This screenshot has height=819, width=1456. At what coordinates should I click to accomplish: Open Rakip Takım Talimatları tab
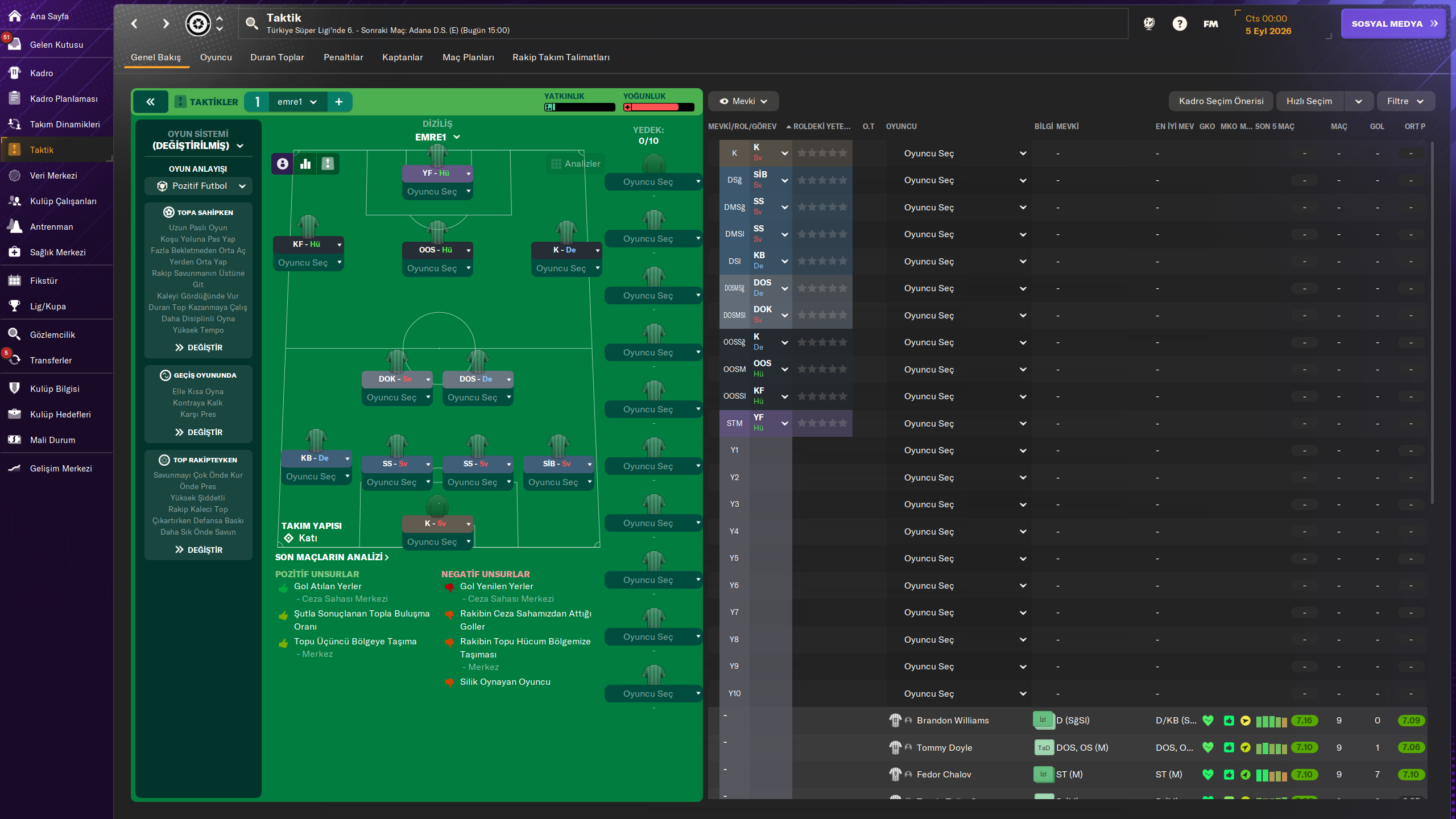point(561,57)
